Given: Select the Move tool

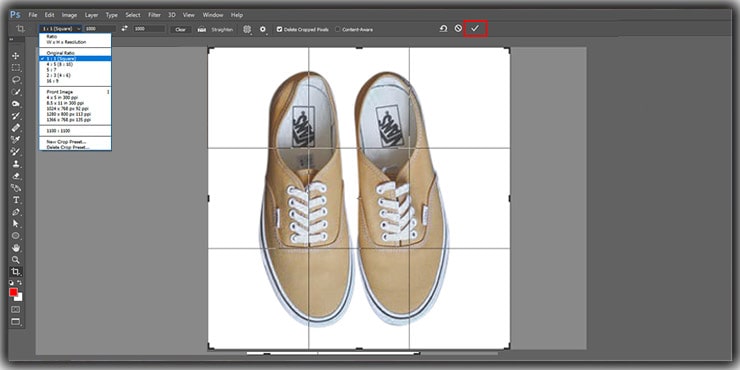Looking at the screenshot, I should point(16,56).
